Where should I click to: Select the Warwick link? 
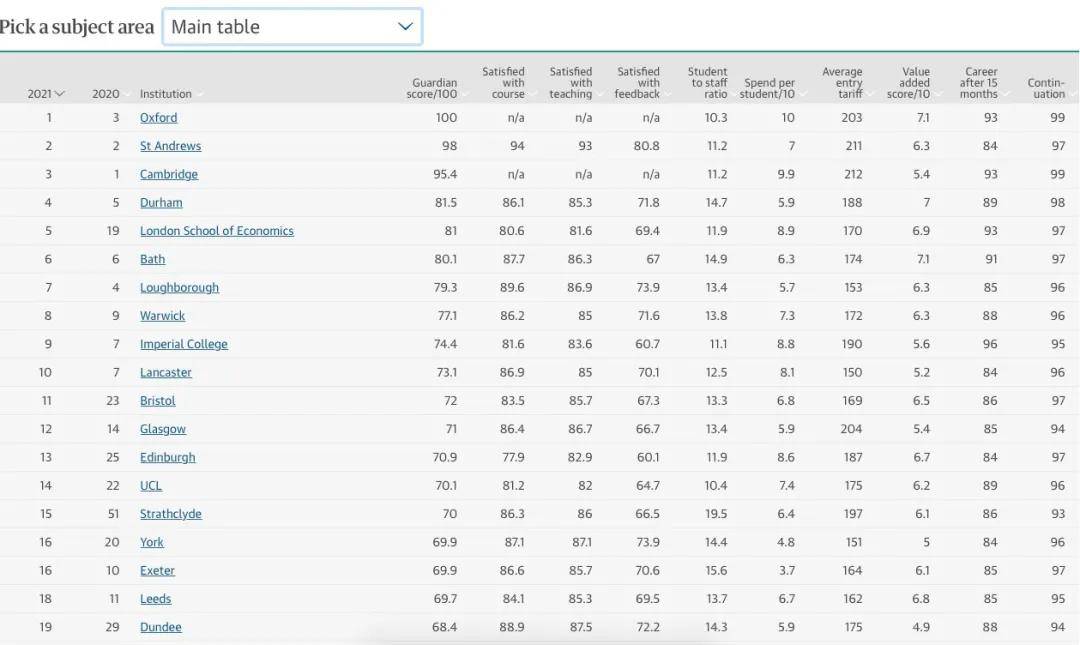coord(163,316)
